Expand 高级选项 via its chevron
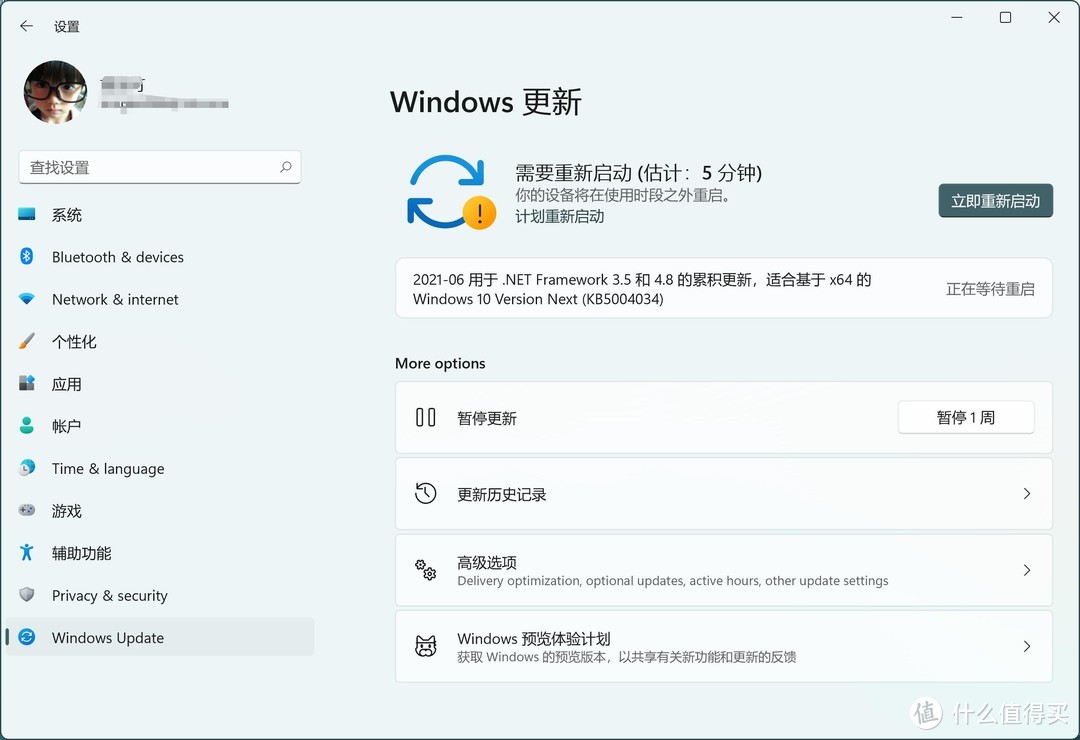The width and height of the screenshot is (1080, 740). pyautogui.click(x=1026, y=570)
